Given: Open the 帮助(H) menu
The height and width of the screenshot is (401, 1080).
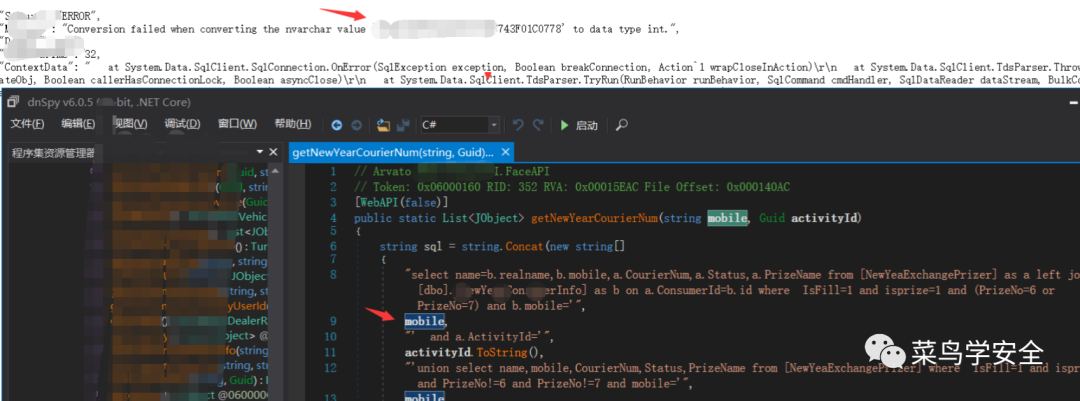Looking at the screenshot, I should pyautogui.click(x=293, y=124).
